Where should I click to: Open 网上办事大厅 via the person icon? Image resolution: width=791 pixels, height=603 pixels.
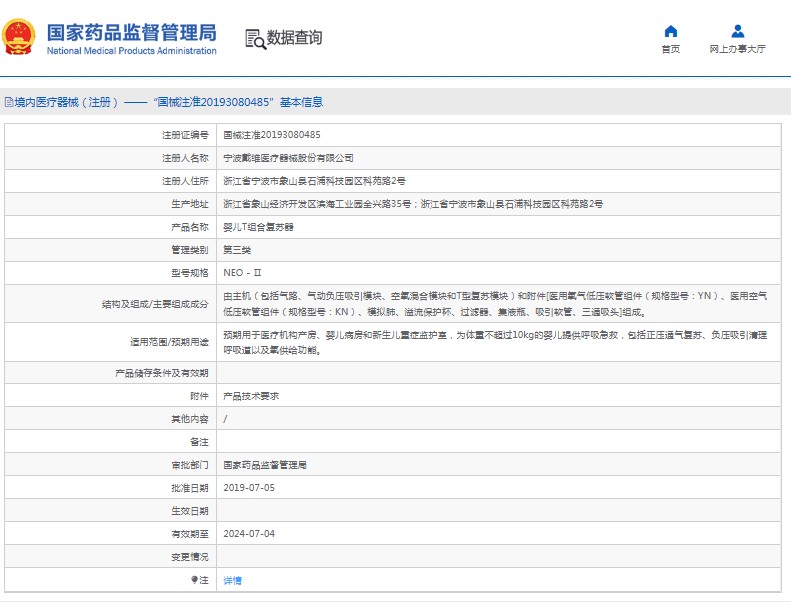click(x=737, y=31)
